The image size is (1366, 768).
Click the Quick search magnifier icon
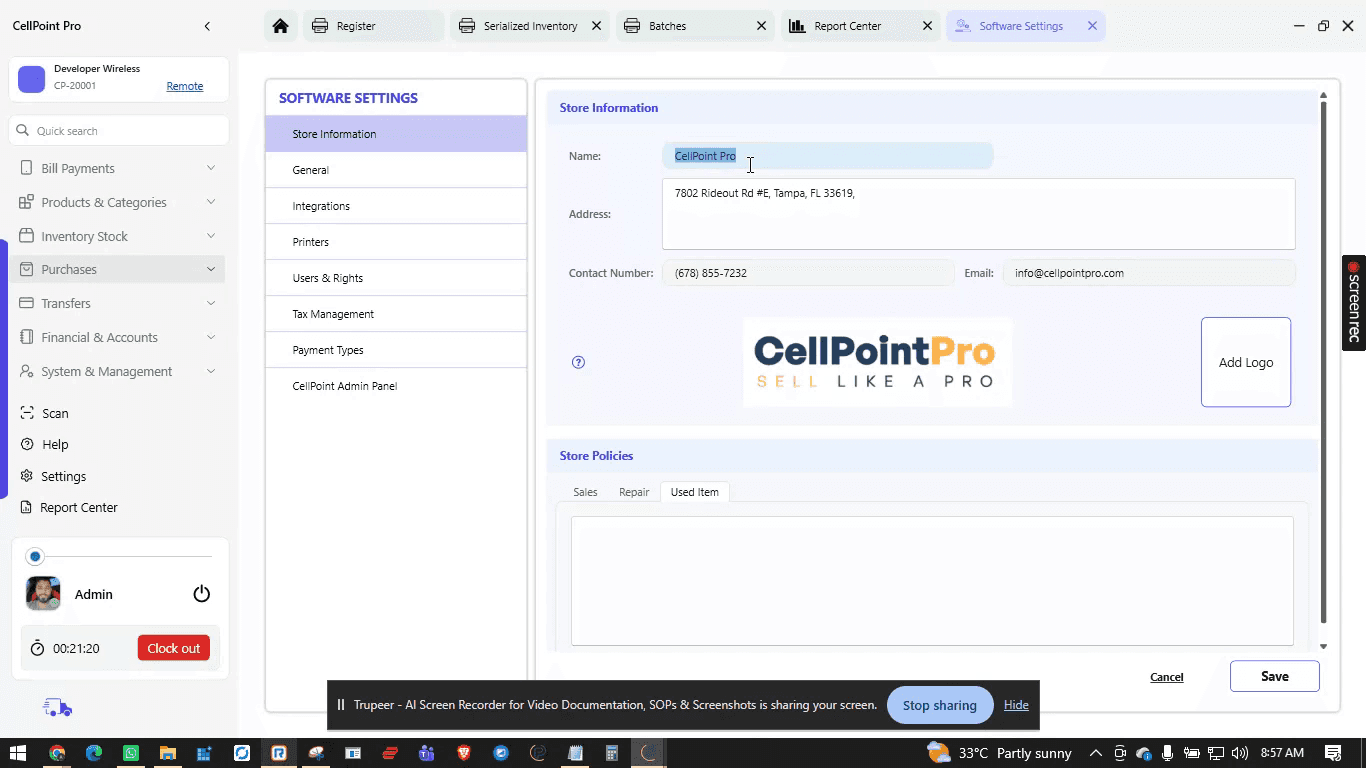pyautogui.click(x=23, y=130)
